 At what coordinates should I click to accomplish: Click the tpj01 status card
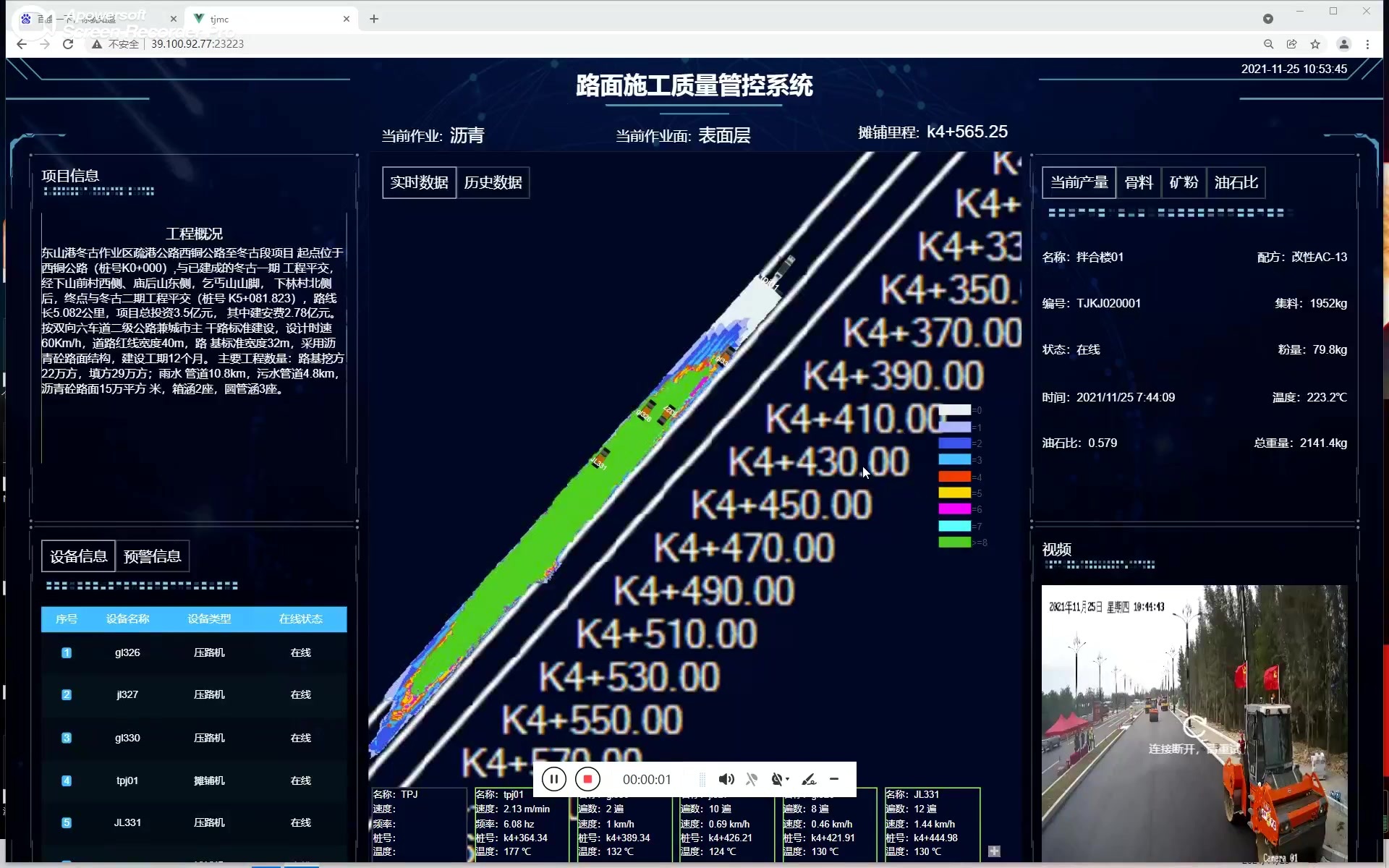(x=521, y=823)
